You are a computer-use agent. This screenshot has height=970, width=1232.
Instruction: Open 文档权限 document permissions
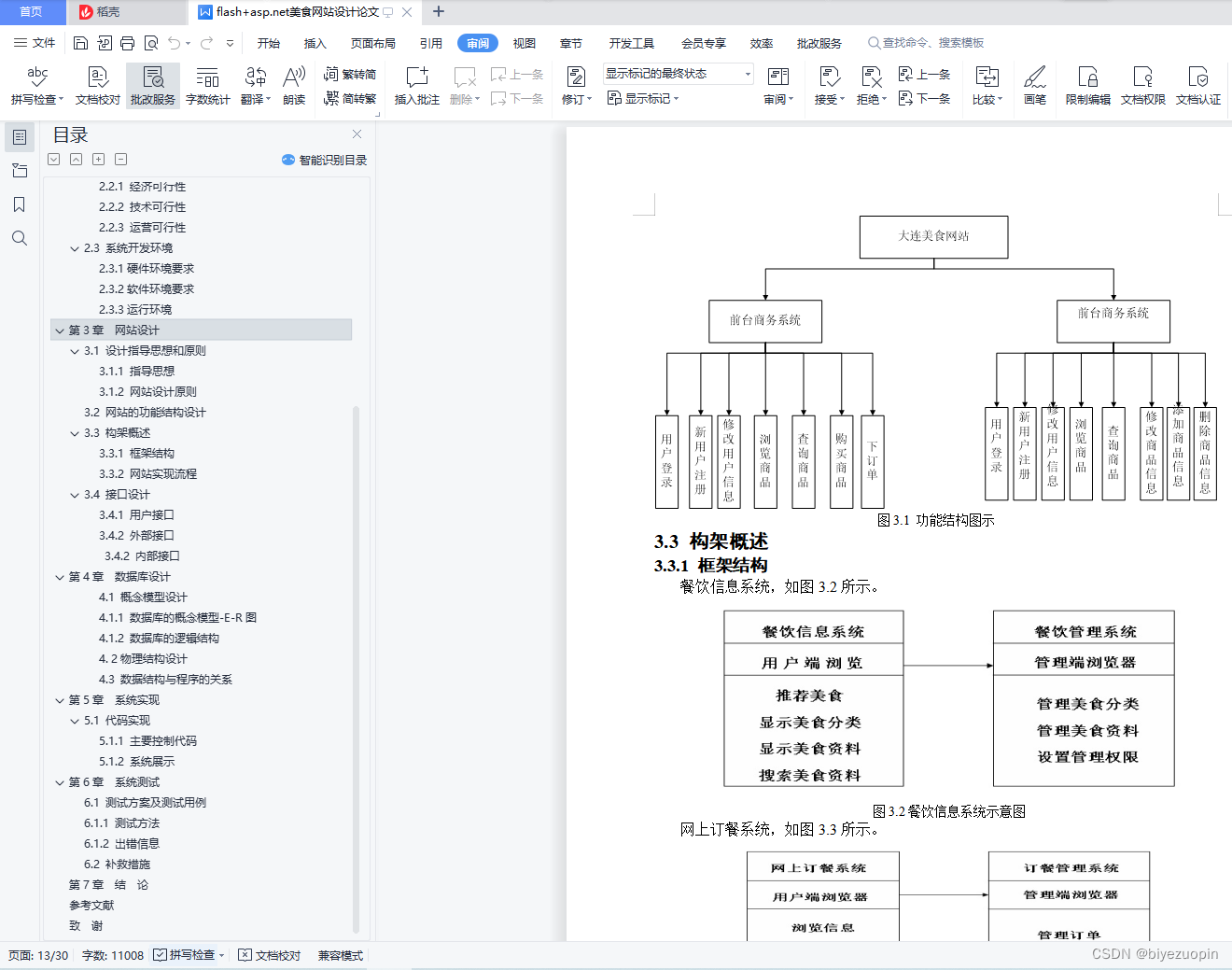1143,85
